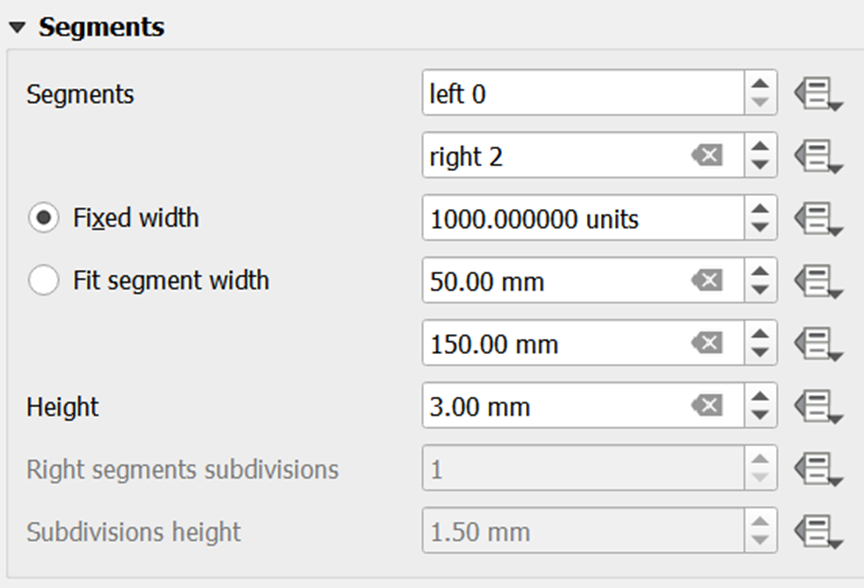The image size is (864, 588).
Task: Open data-defined override for left segments
Action: click(816, 94)
